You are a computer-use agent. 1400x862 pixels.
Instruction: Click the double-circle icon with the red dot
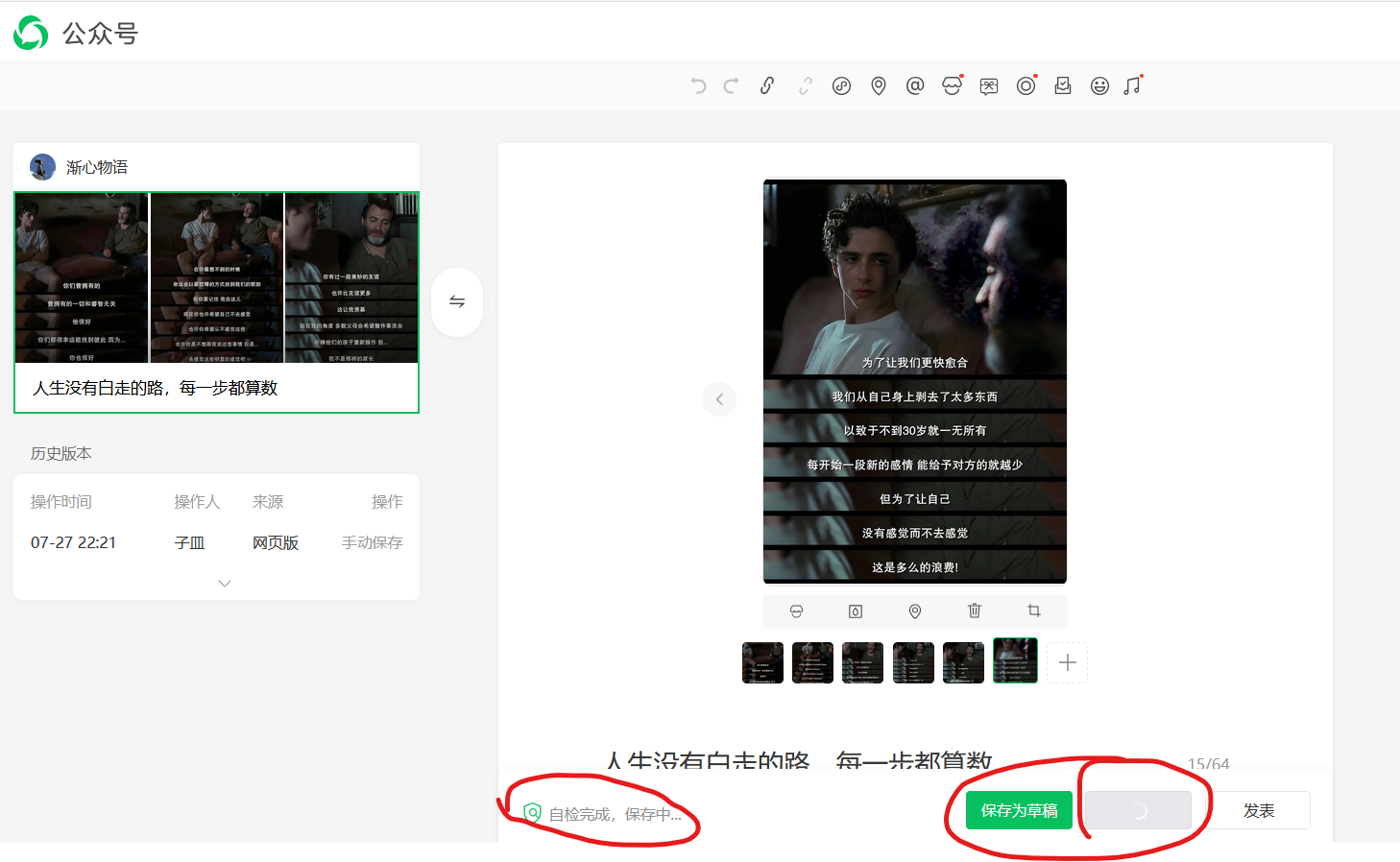1026,85
